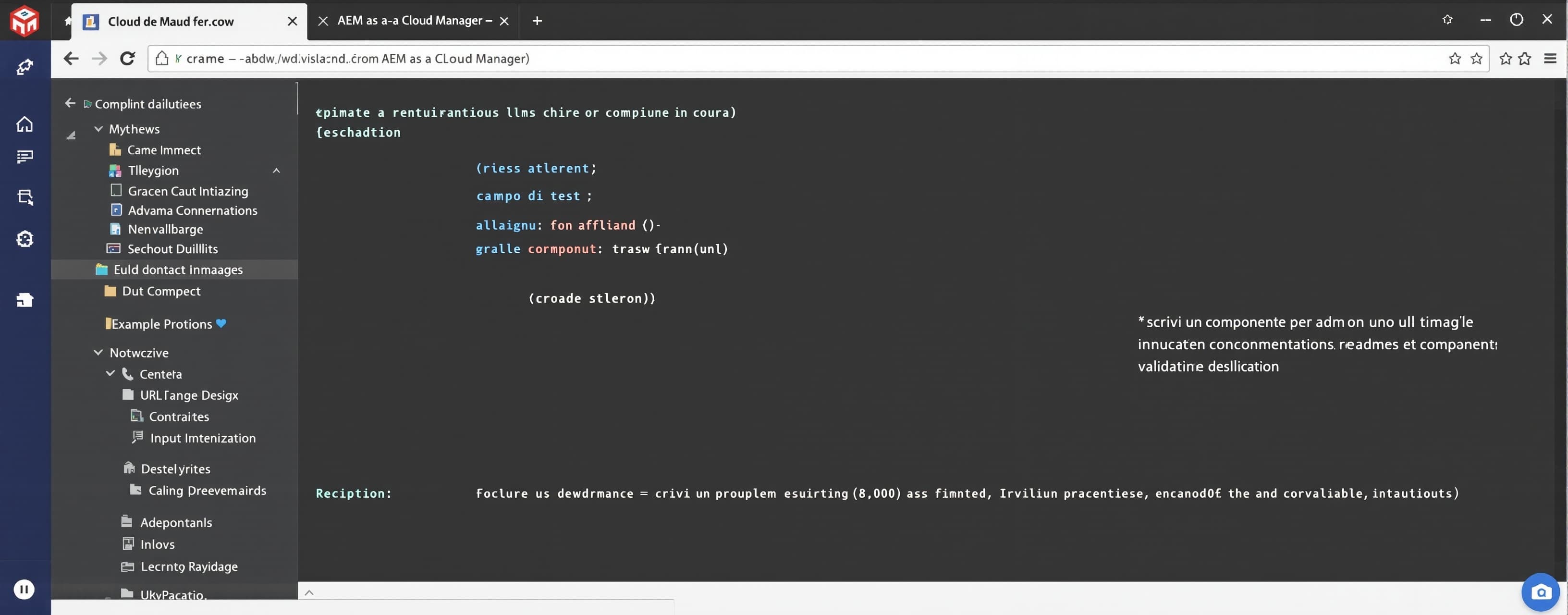Reload the current page

tap(127, 59)
